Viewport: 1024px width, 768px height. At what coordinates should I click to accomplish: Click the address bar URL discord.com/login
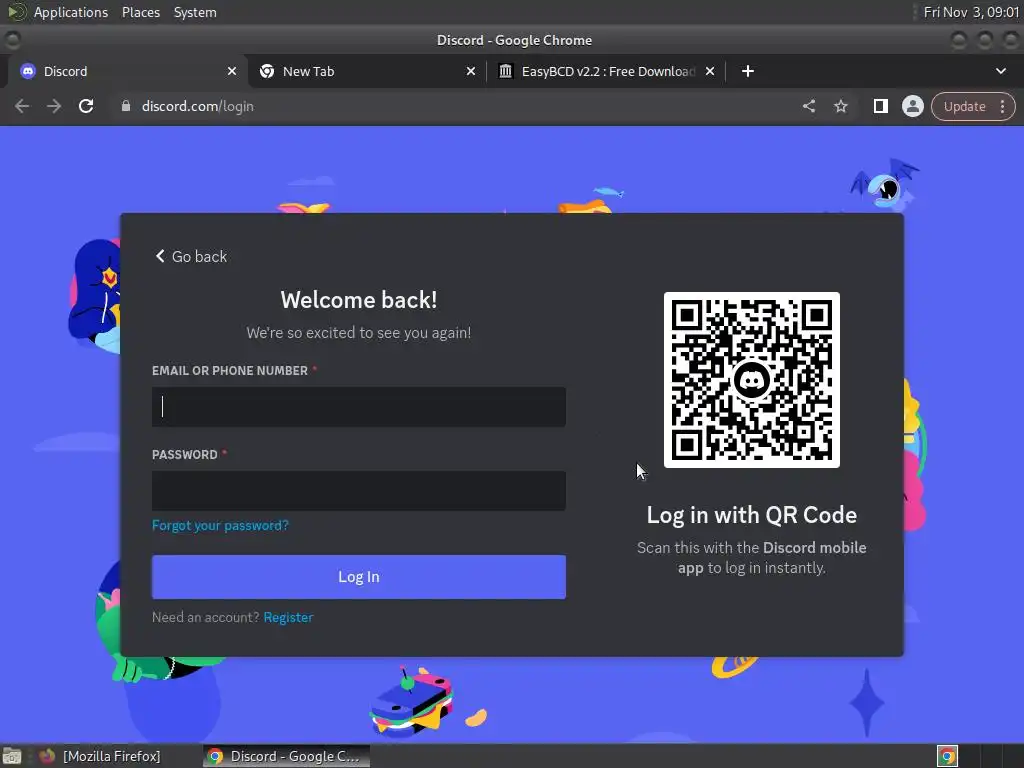coord(197,106)
